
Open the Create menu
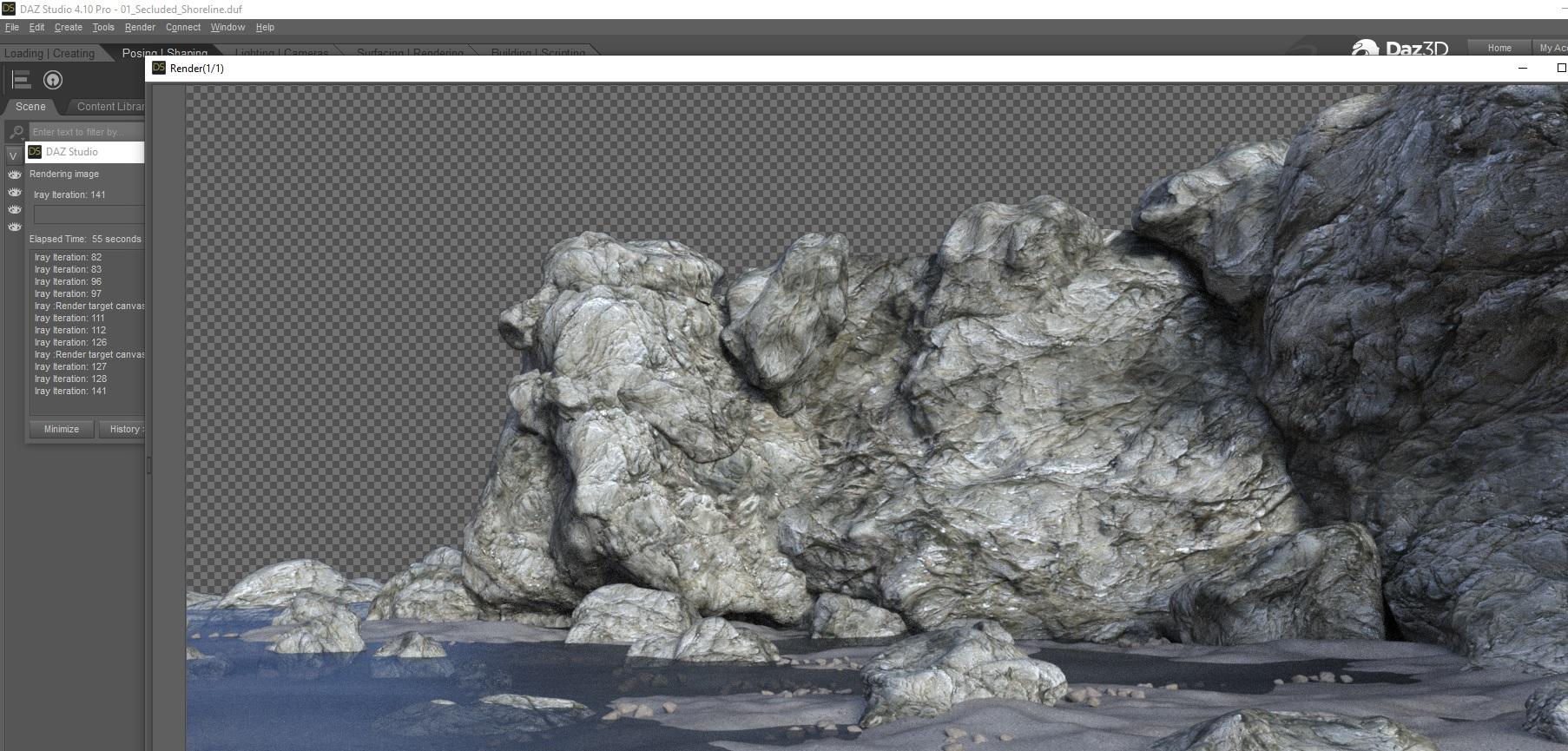(69, 27)
